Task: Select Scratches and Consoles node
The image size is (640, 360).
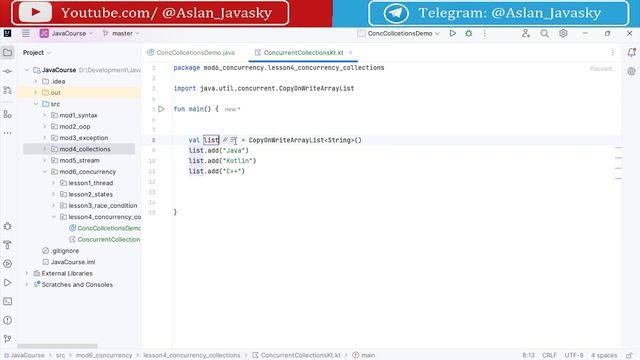Action: [77, 285]
